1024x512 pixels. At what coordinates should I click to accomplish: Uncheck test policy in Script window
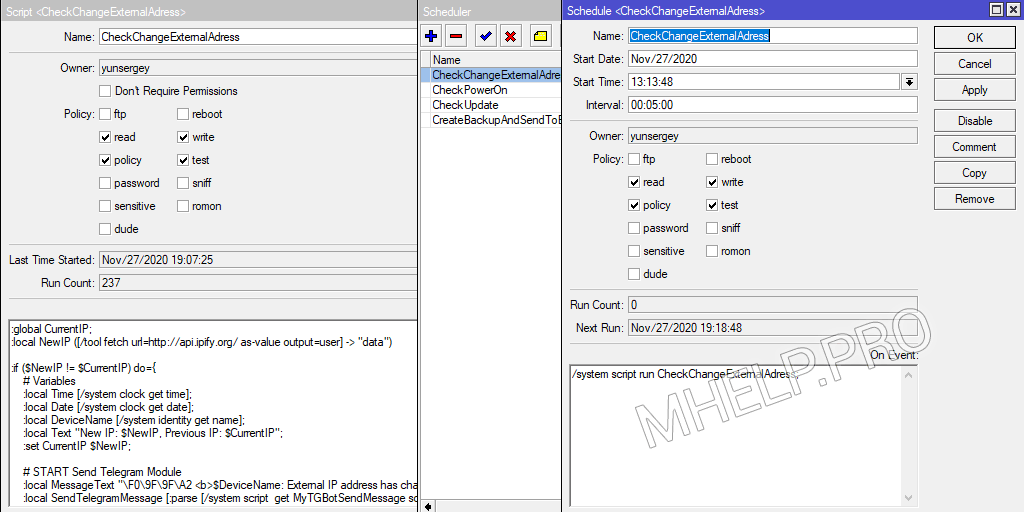(183, 160)
